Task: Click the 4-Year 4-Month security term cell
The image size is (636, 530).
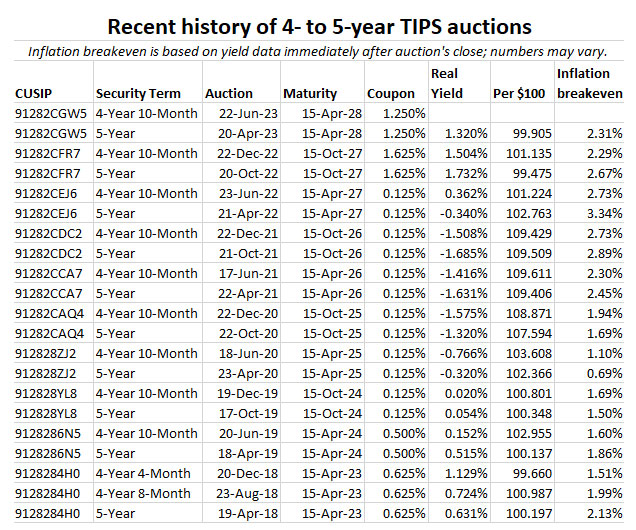Action: tap(146, 473)
